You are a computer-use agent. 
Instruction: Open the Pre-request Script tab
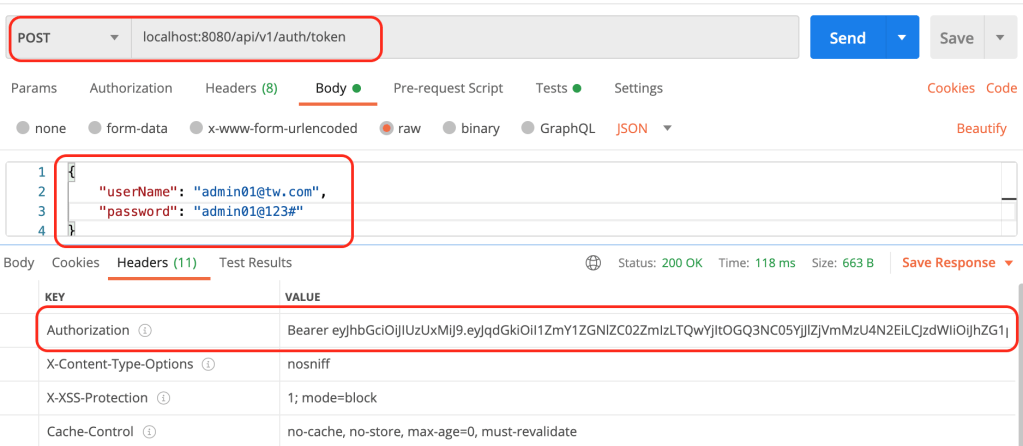click(448, 88)
